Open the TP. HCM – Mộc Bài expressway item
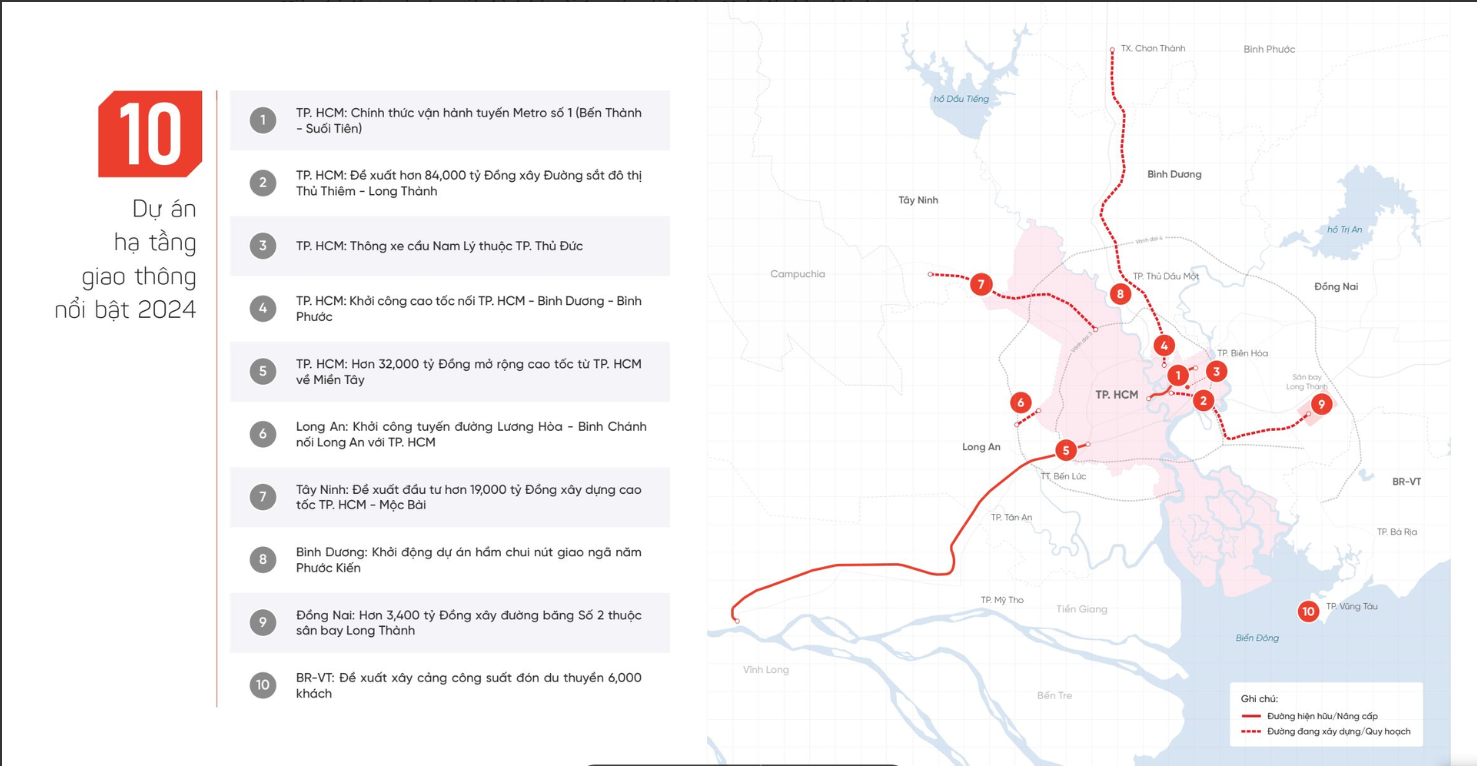Screen dimensions: 1477x766 click(x=468, y=497)
